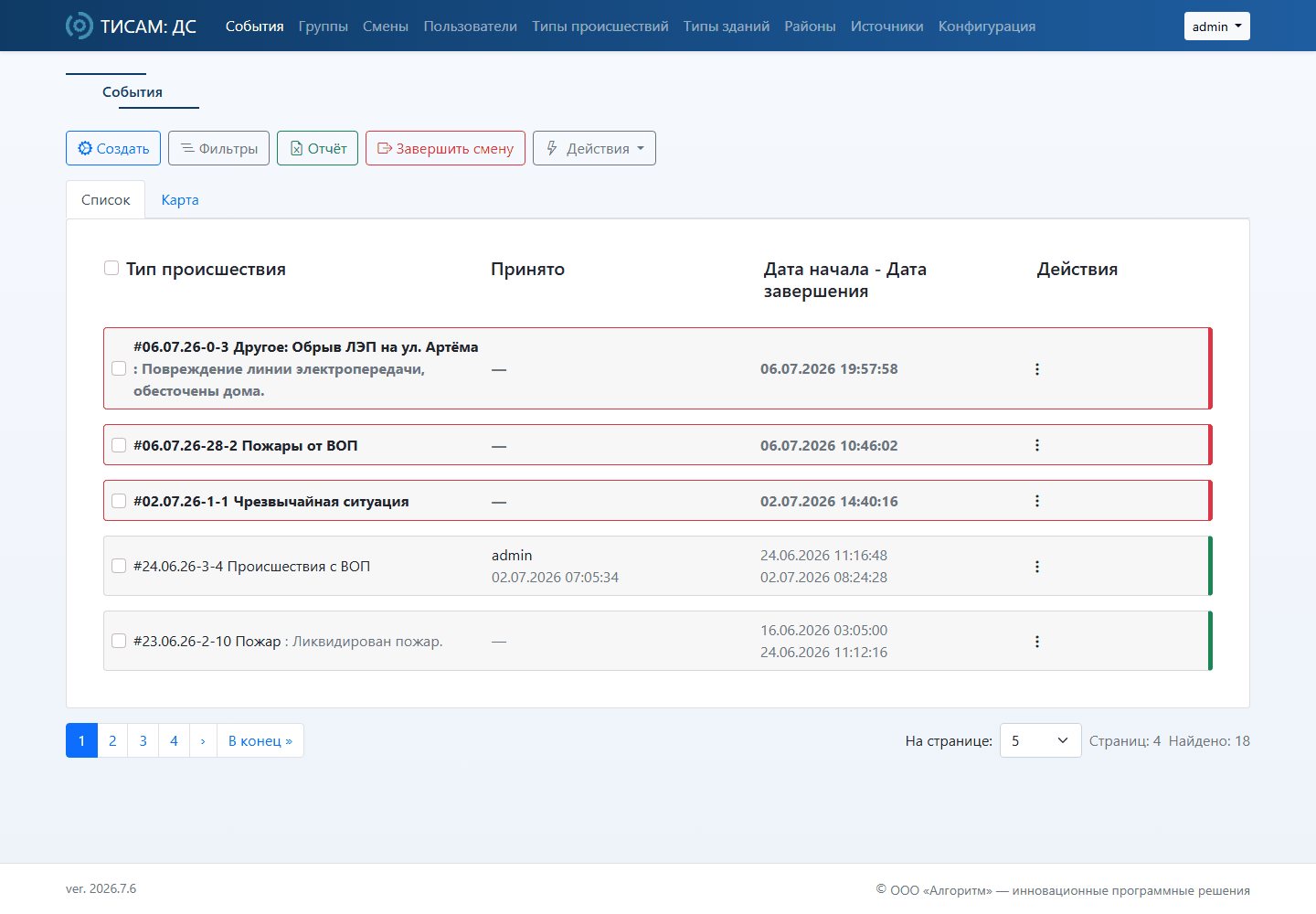This screenshot has width=1316, height=914.
Task: Open the admin user dropdown
Action: (1216, 27)
